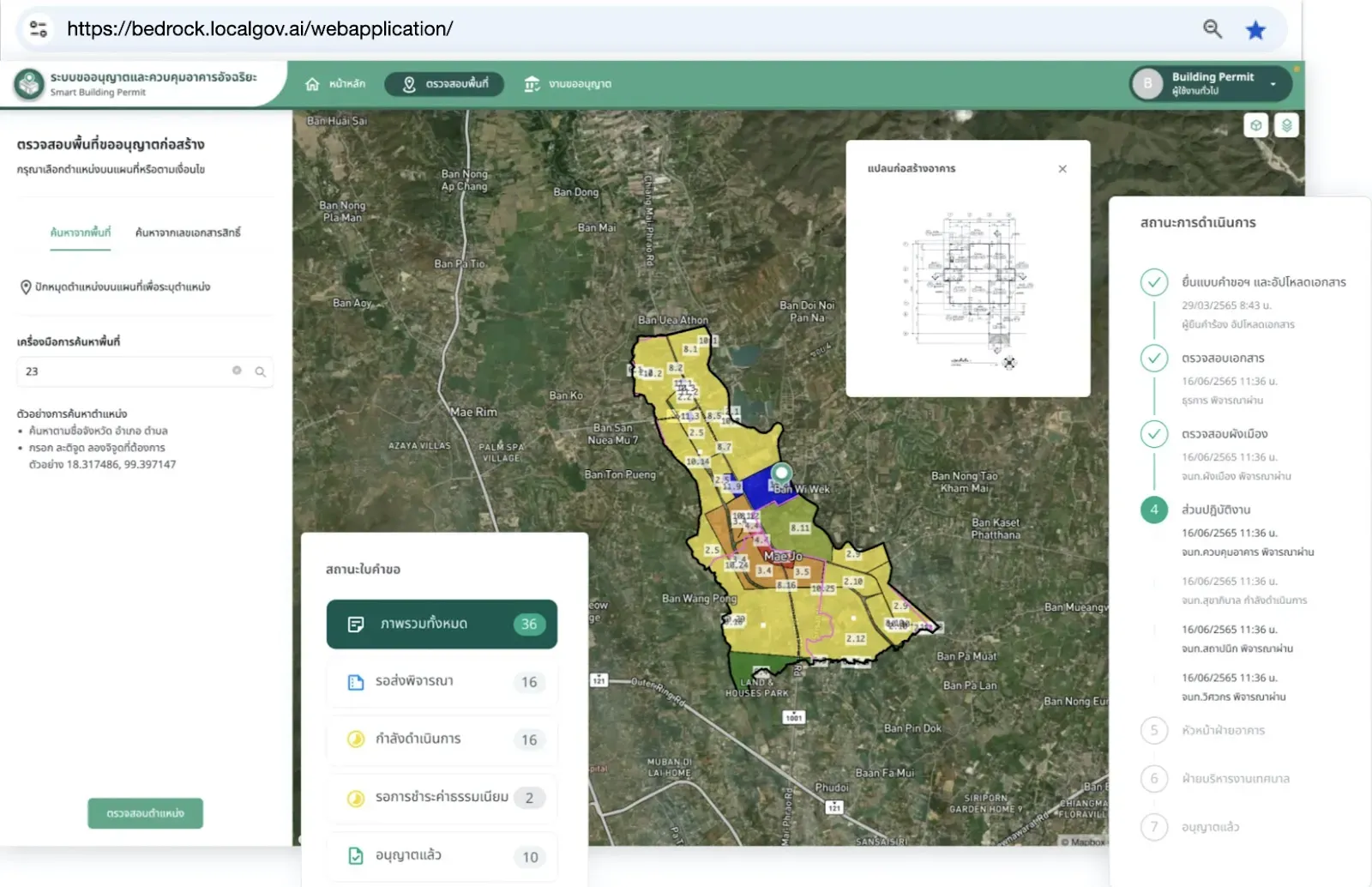Click the สถานะการดำเนินการ panel title
Viewport: 1372px width, 887px height.
[x=1198, y=222]
